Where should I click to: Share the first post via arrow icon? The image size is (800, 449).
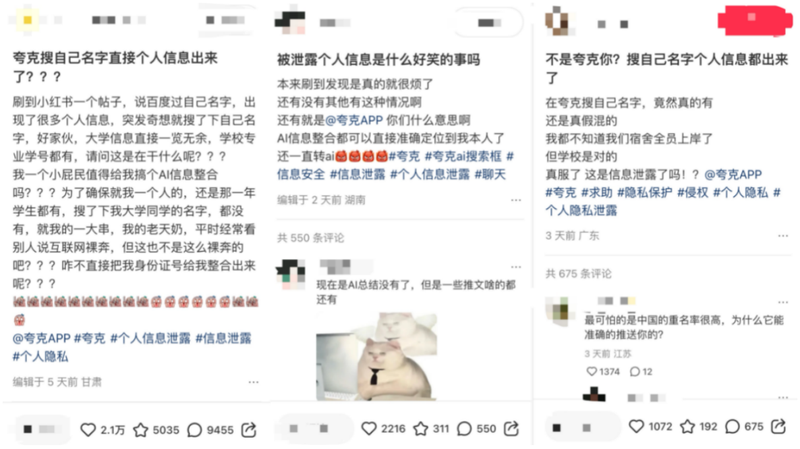(249, 430)
